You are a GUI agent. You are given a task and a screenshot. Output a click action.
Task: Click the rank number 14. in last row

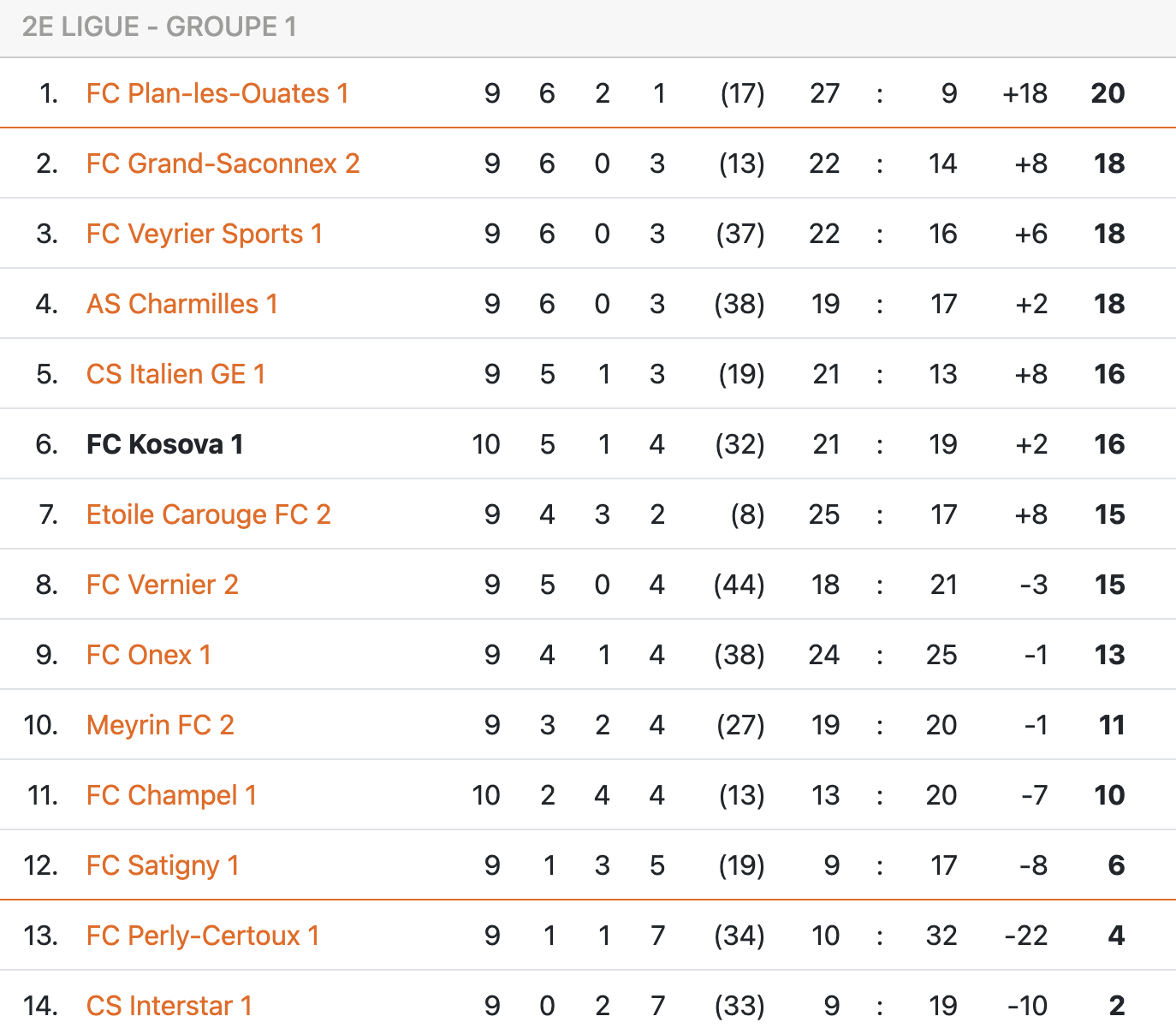coord(41,1006)
